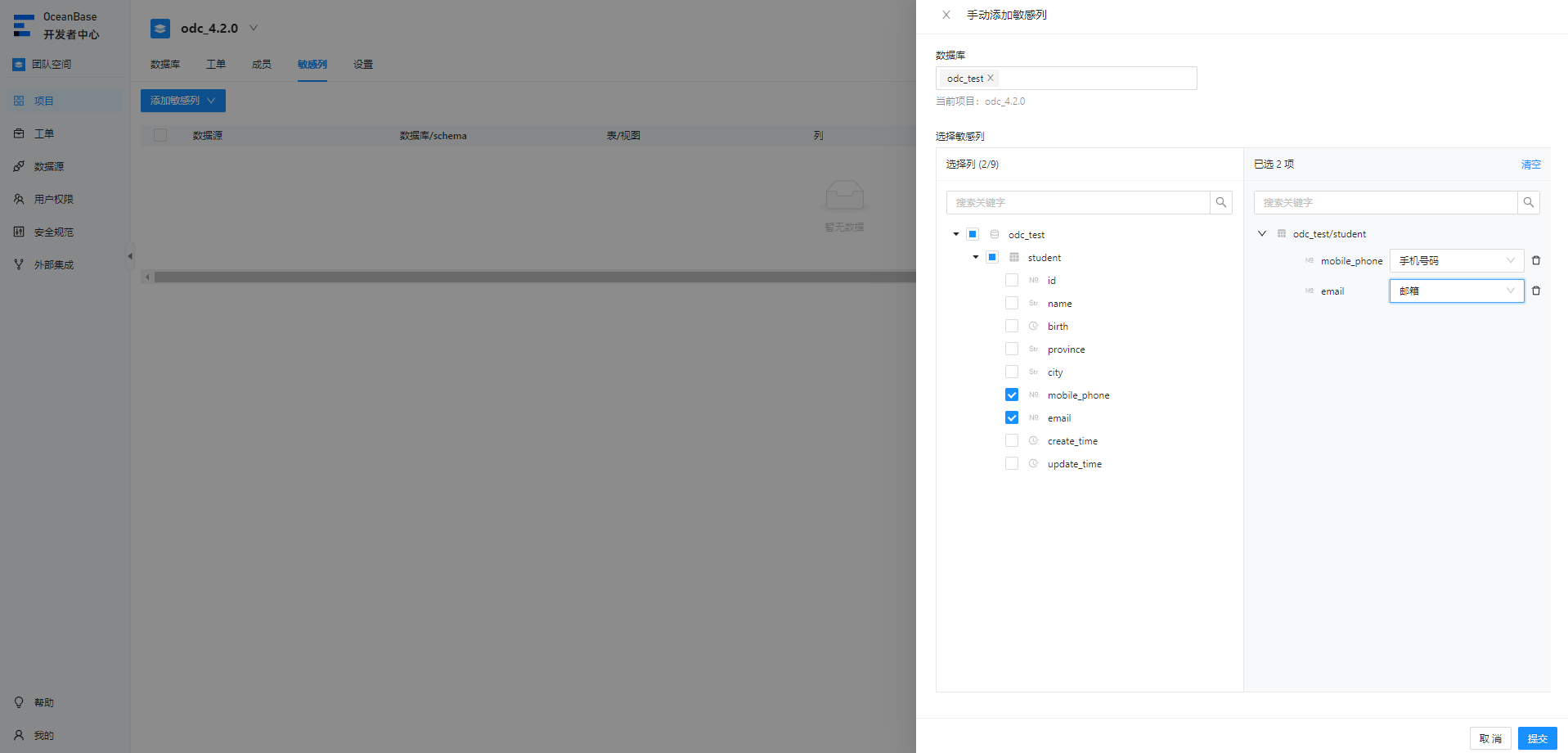Click the search icon in the left column search
1568x753 pixels.
point(1221,202)
